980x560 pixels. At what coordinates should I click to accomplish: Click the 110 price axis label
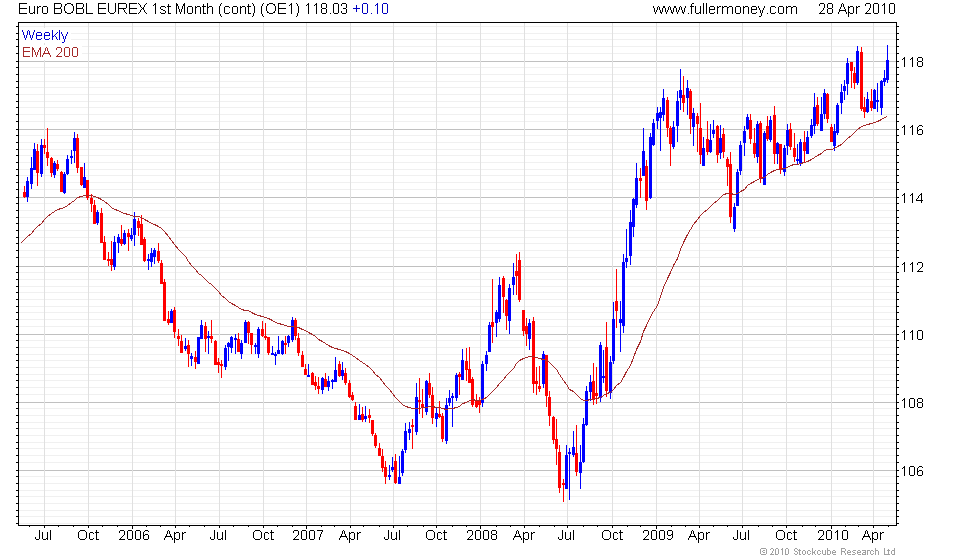tap(911, 335)
